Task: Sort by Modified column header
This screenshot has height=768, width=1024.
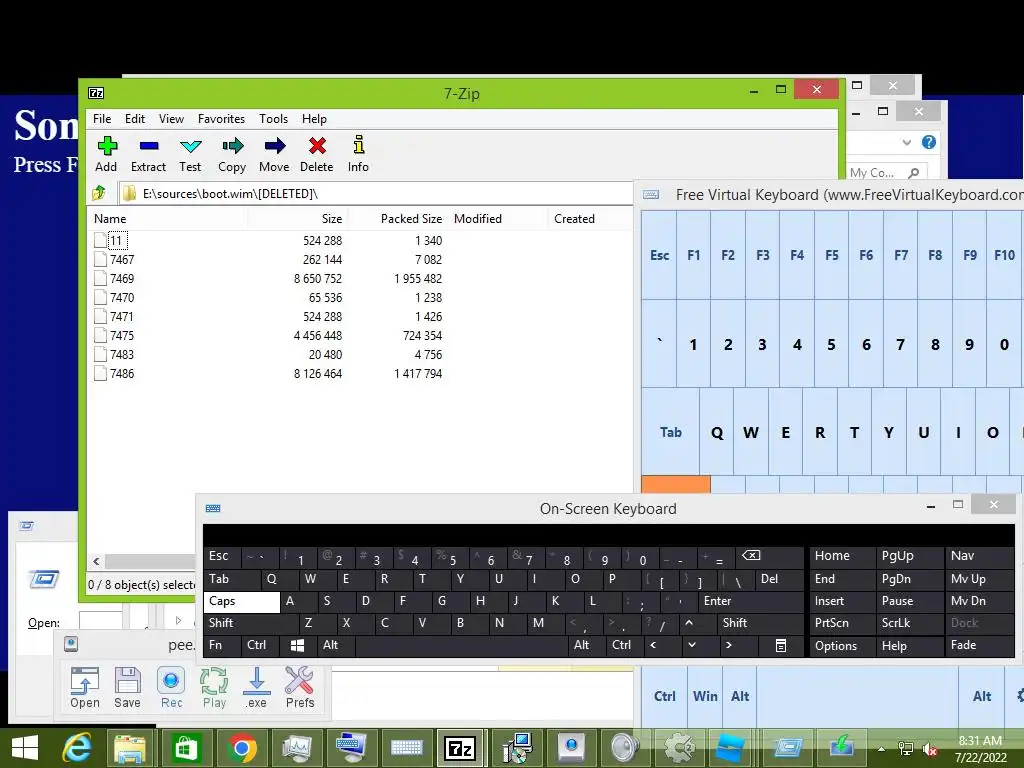Action: pyautogui.click(x=498, y=219)
